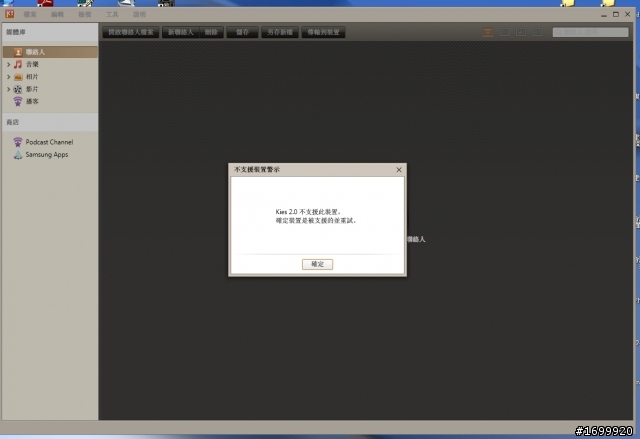Close the 不支援裝置警示 dialog with X
Screen dimensions: 640x439
(399, 170)
